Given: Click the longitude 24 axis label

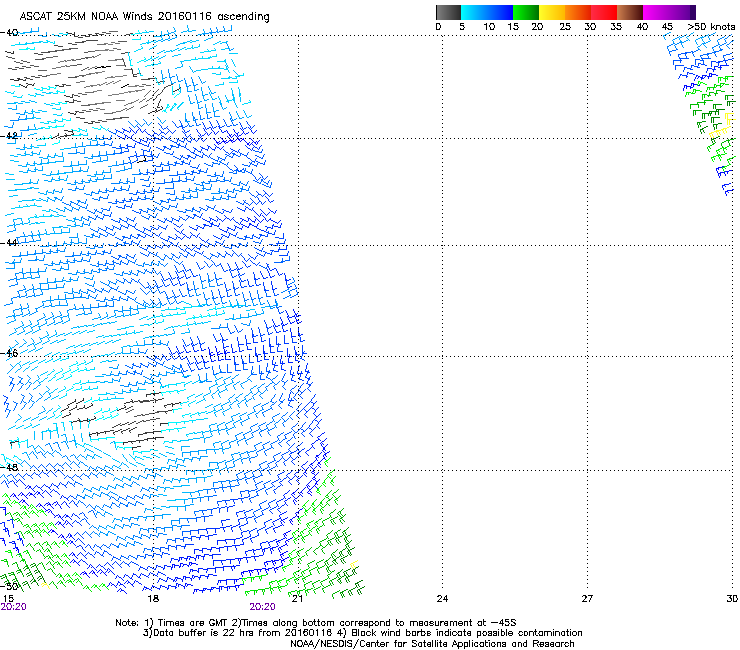Looking at the screenshot, I should (442, 599).
